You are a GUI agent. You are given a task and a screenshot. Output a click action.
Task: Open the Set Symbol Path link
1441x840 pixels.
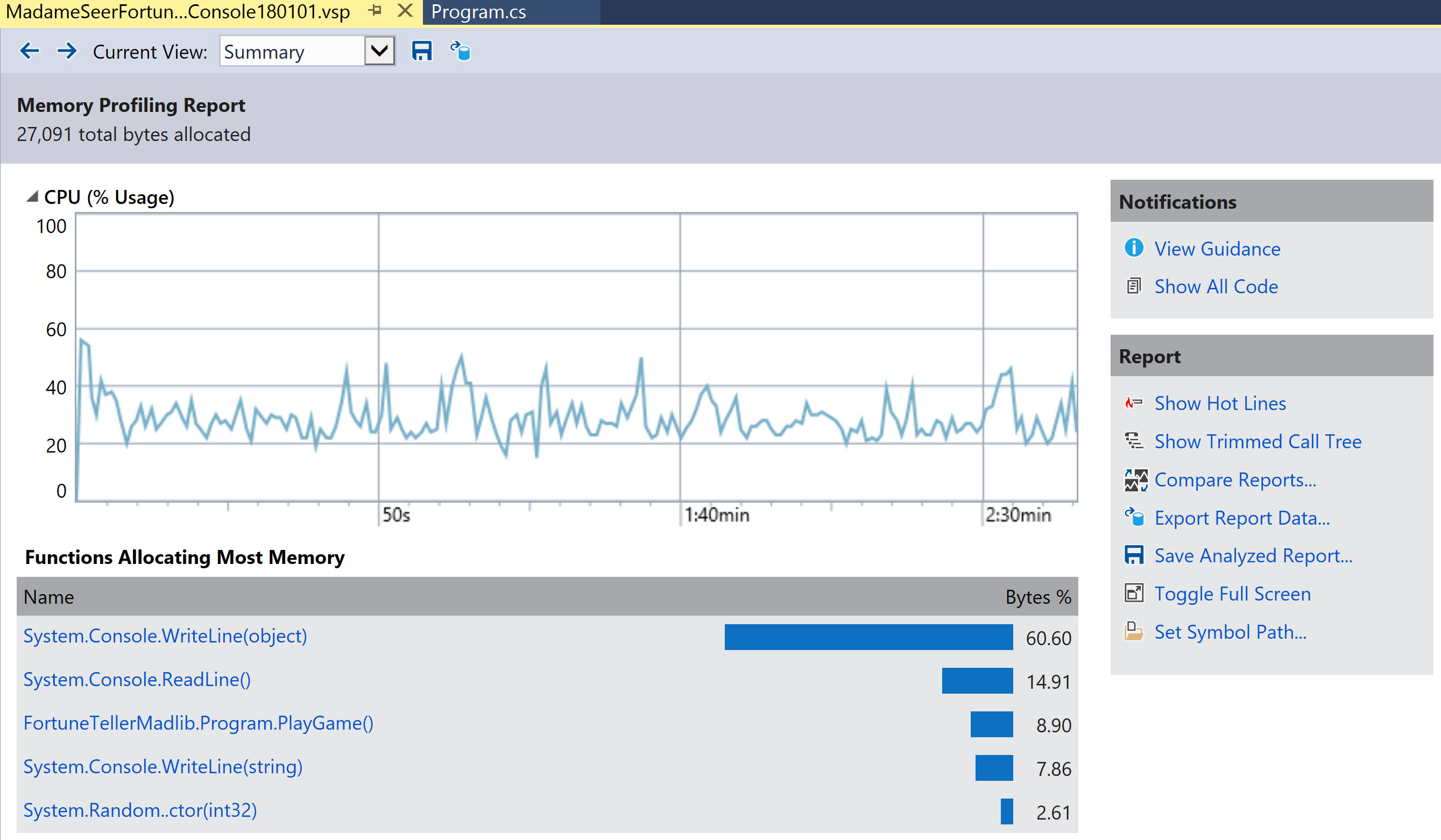point(1231,632)
